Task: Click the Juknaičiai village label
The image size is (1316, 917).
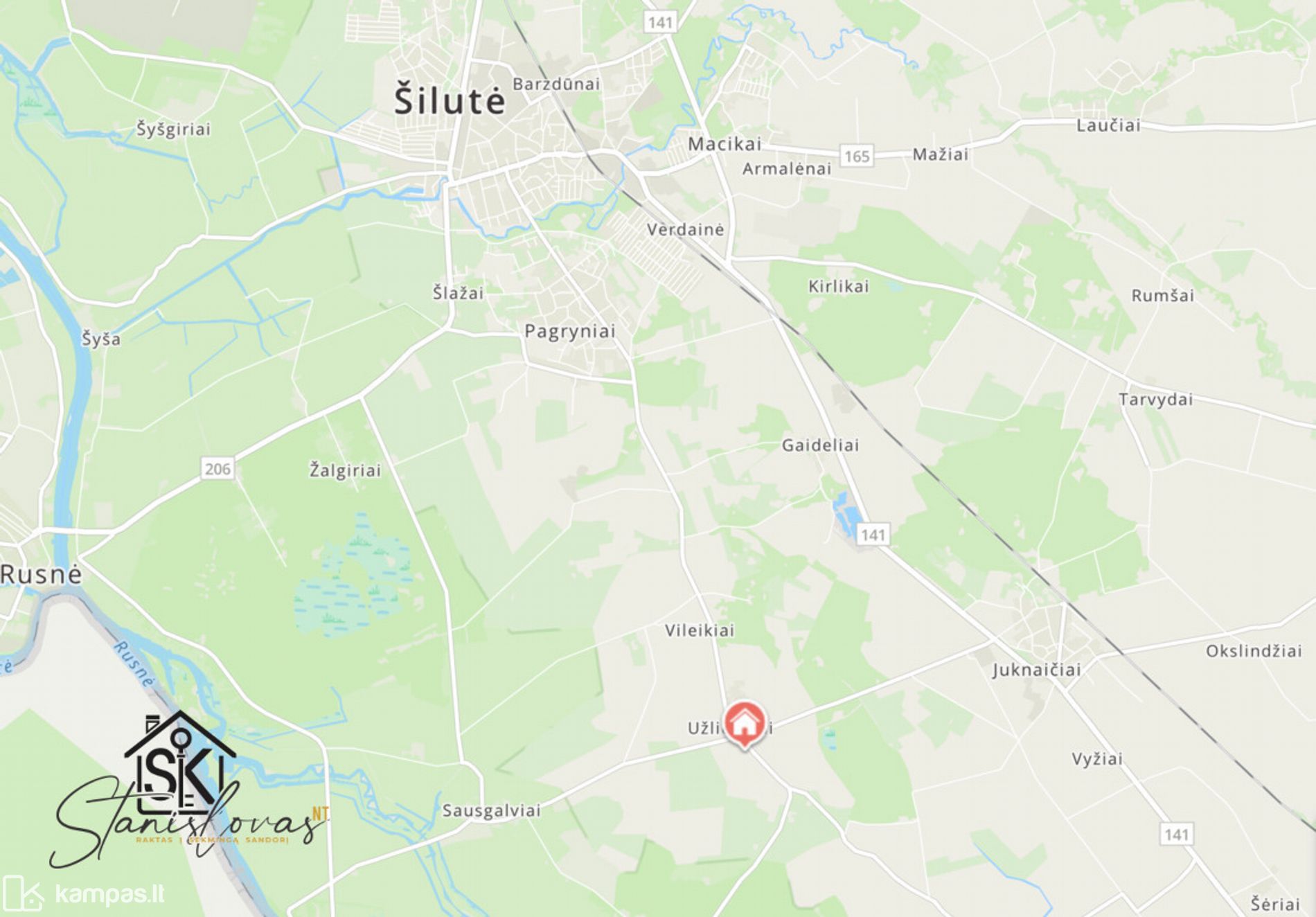Action: [1036, 670]
